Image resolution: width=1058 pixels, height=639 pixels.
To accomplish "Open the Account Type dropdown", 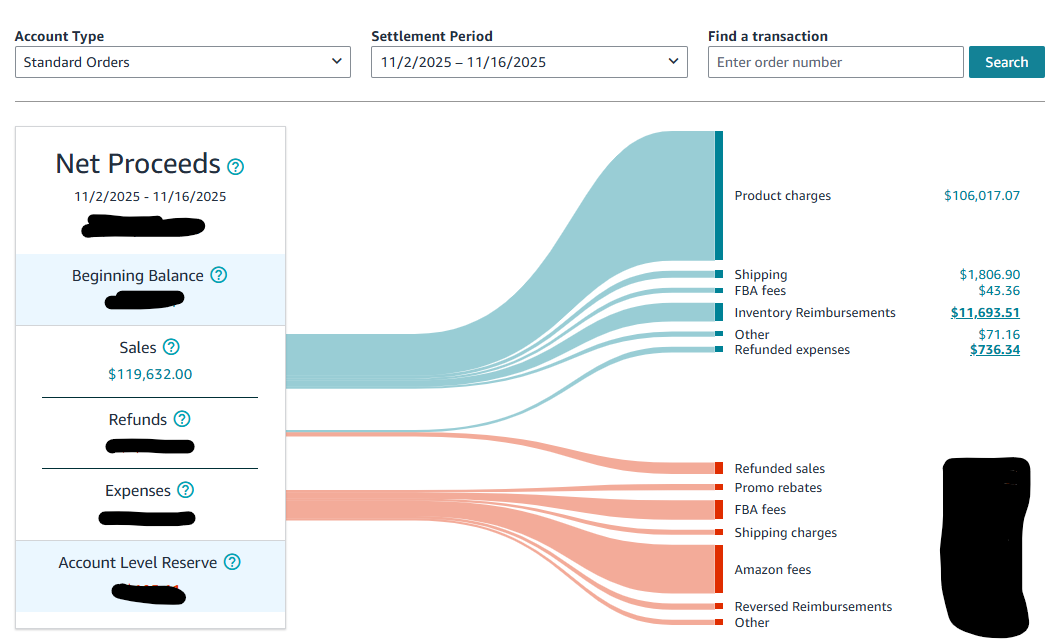I will point(183,62).
